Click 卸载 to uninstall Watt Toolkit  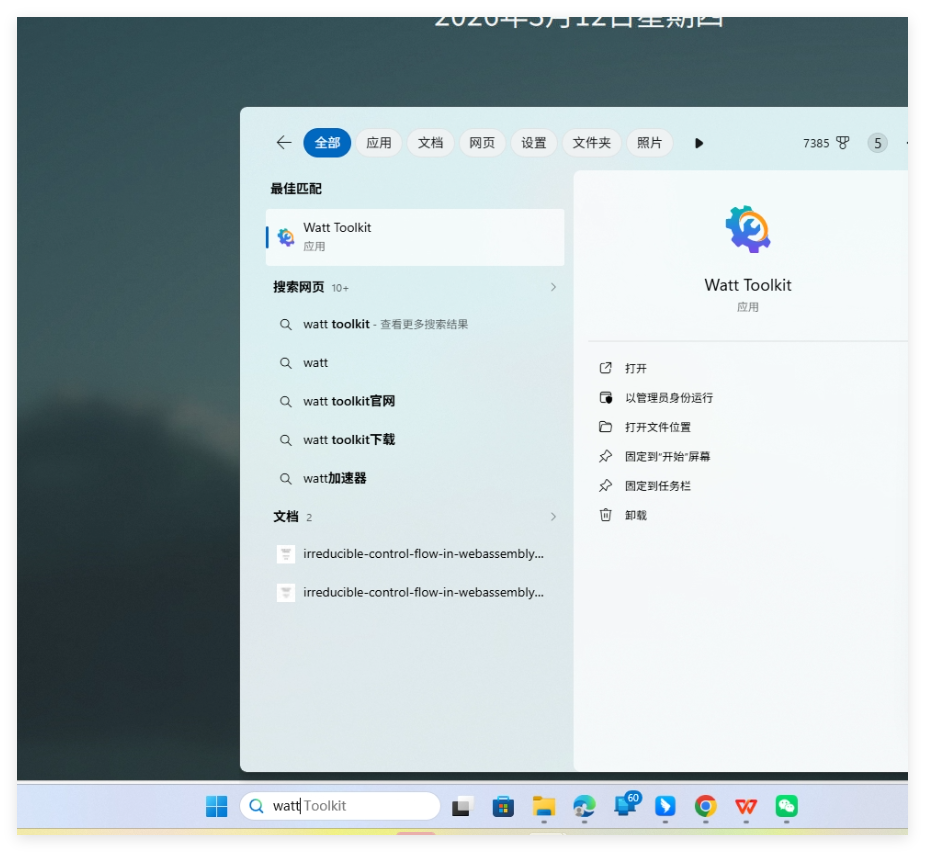coord(635,515)
